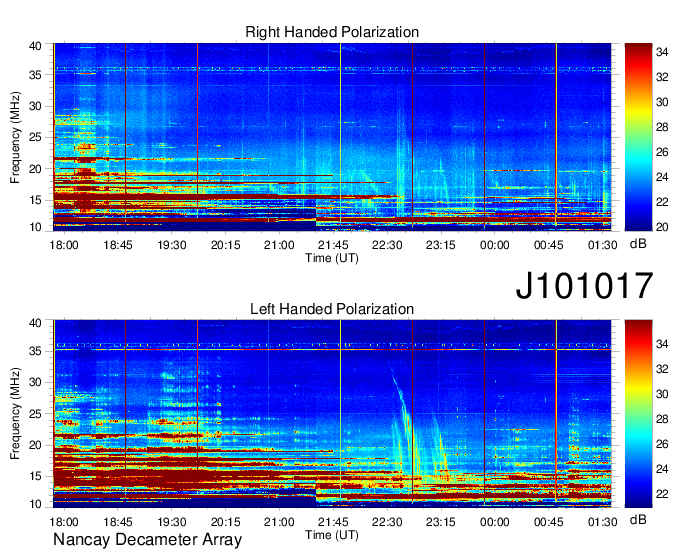Click the 15 MHz tick on the top plot

(x=36, y=200)
